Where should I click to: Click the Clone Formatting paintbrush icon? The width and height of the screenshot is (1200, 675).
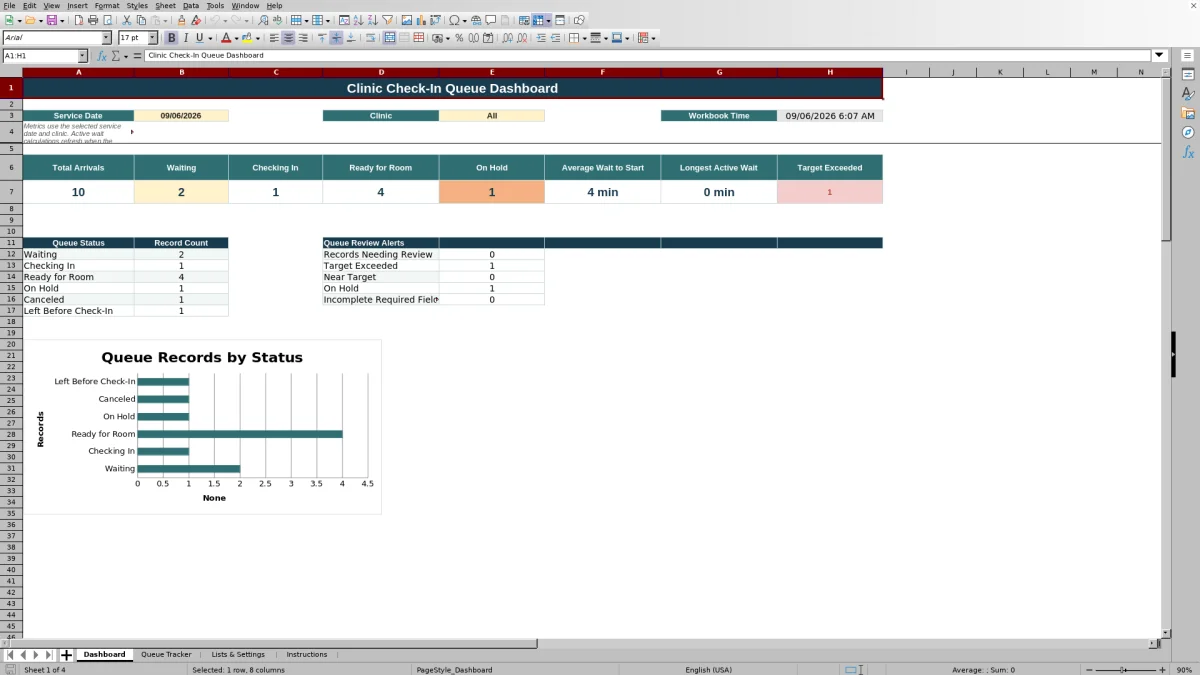click(181, 20)
